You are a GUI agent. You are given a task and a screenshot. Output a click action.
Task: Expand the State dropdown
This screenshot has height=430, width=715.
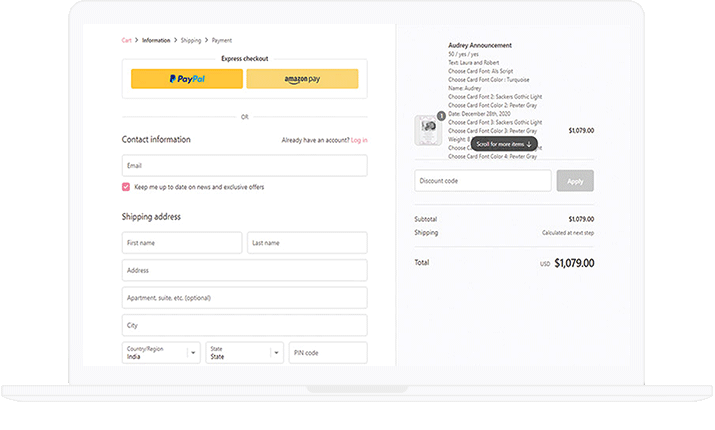coord(245,352)
